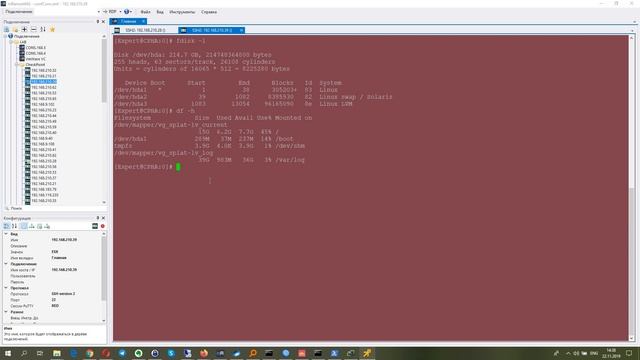Image resolution: width=640 pixels, height=360 pixels.
Task: Select connection 192.168.9.102 in tree
Action: [43, 104]
